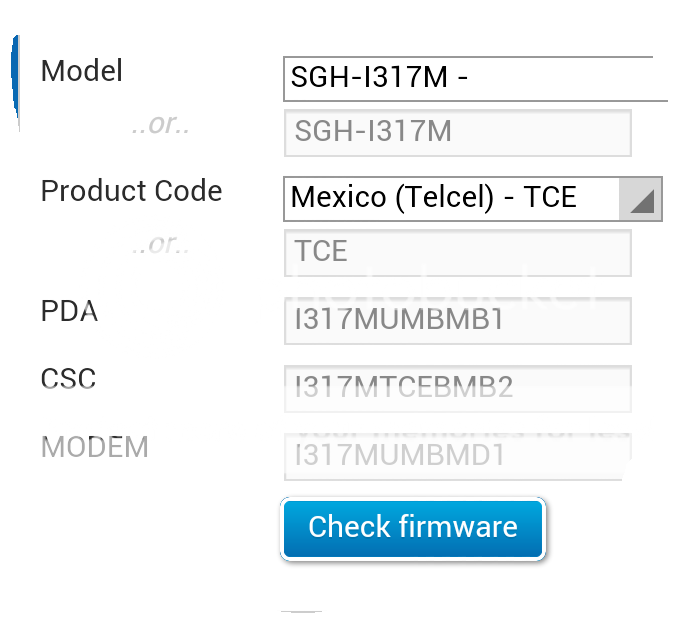Click the CSC field with I317MTCEBMB2
The width and height of the screenshot is (698, 623).
[x=457, y=388]
